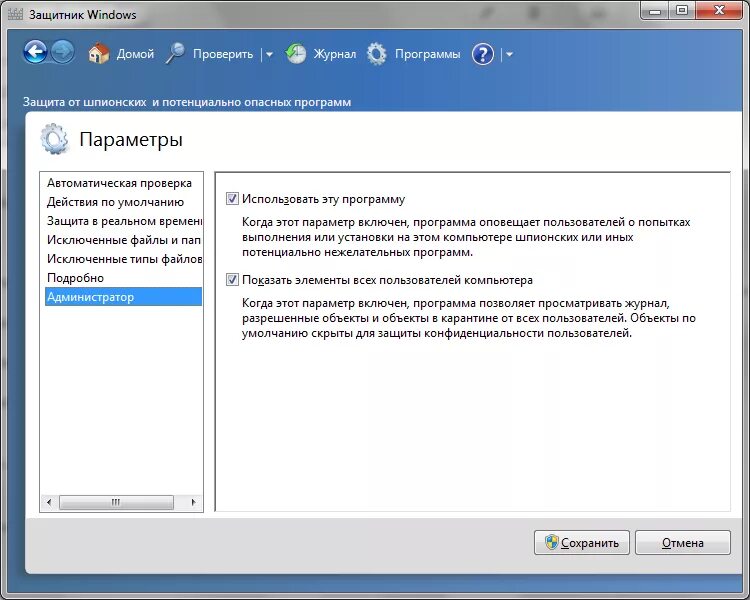Click the Сохранить button
This screenshot has width=750, height=600.
pos(582,543)
